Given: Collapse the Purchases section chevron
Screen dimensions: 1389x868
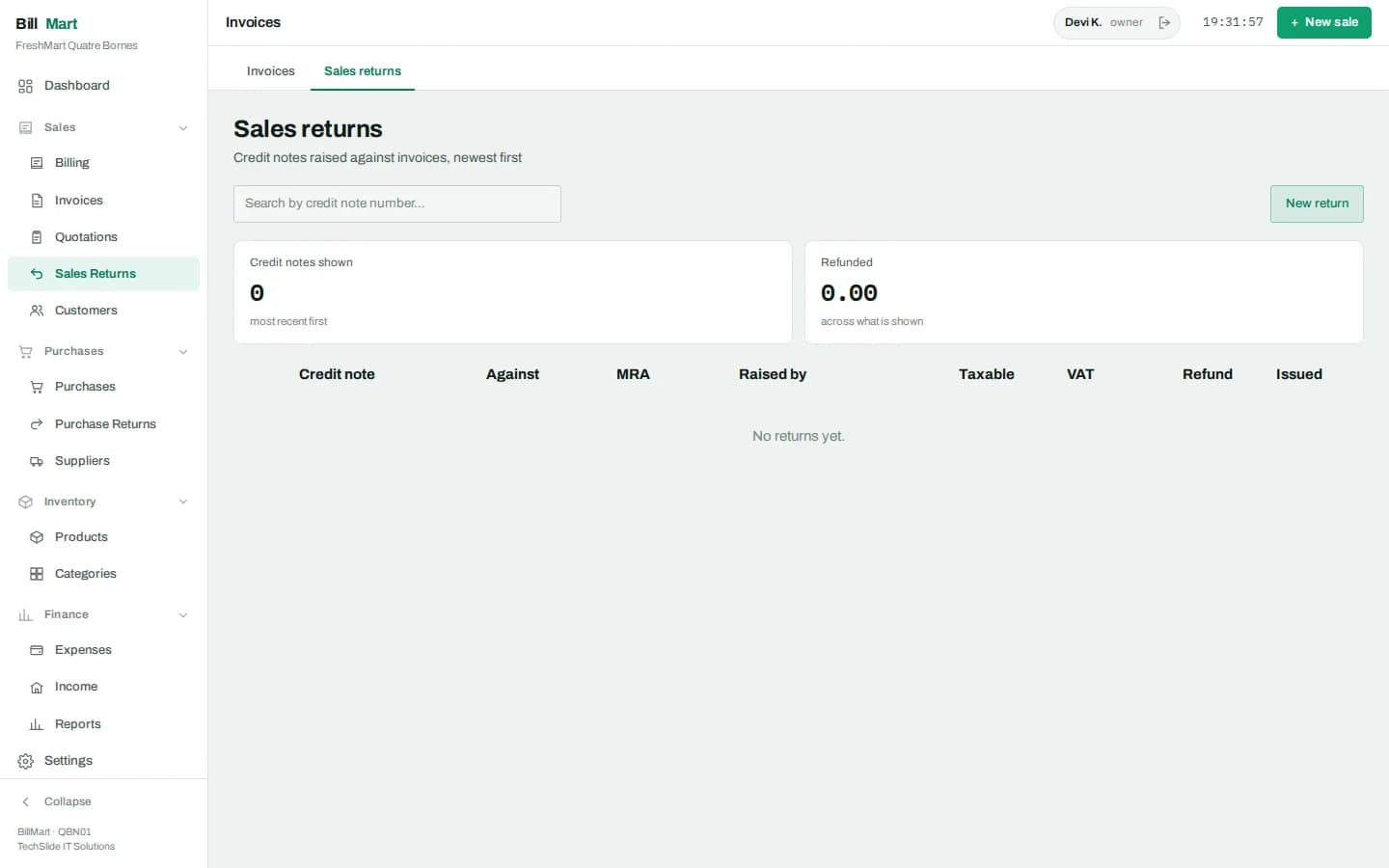Looking at the screenshot, I should pos(183,351).
